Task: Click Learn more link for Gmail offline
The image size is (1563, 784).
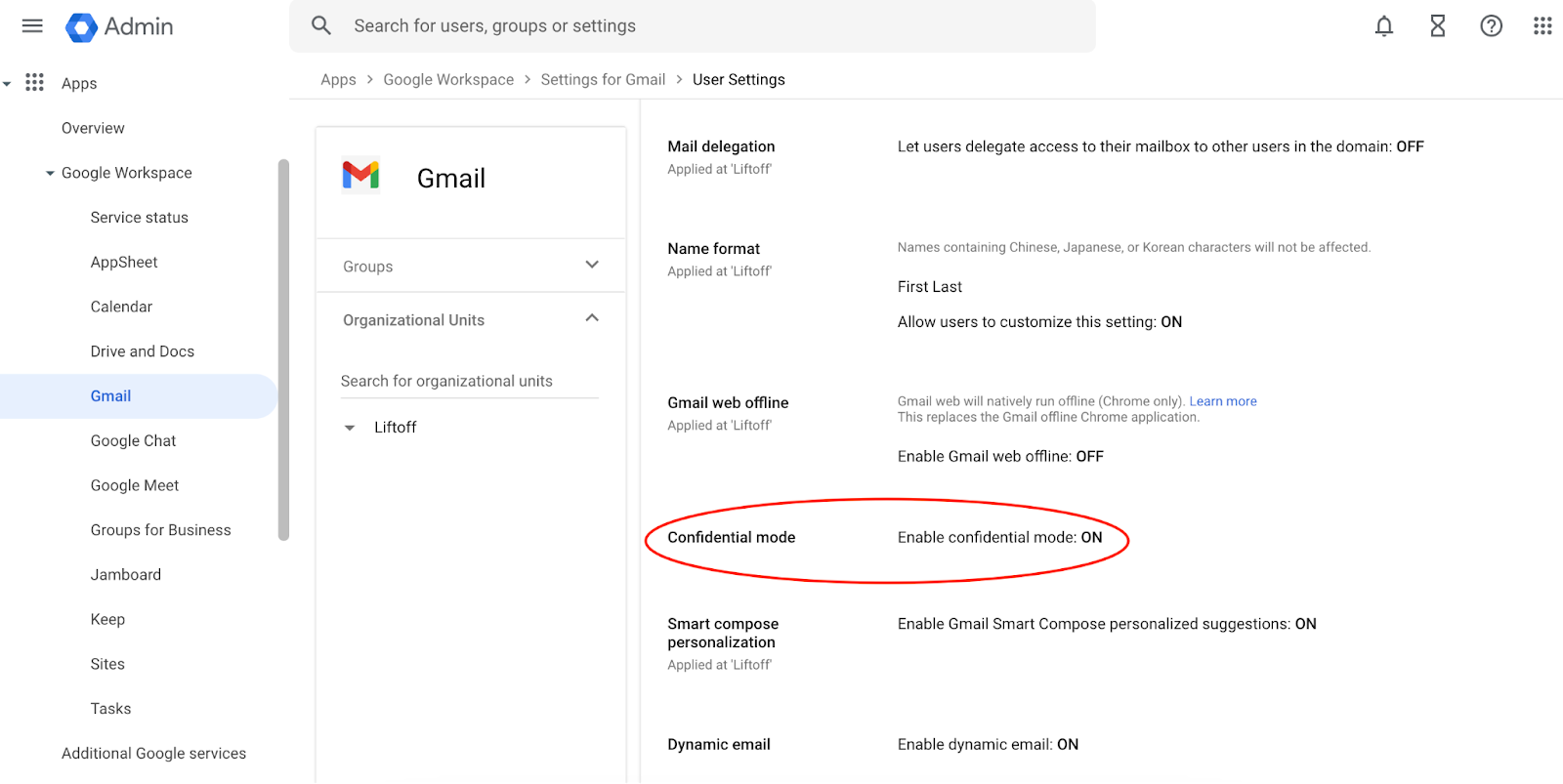Action: click(x=1223, y=401)
